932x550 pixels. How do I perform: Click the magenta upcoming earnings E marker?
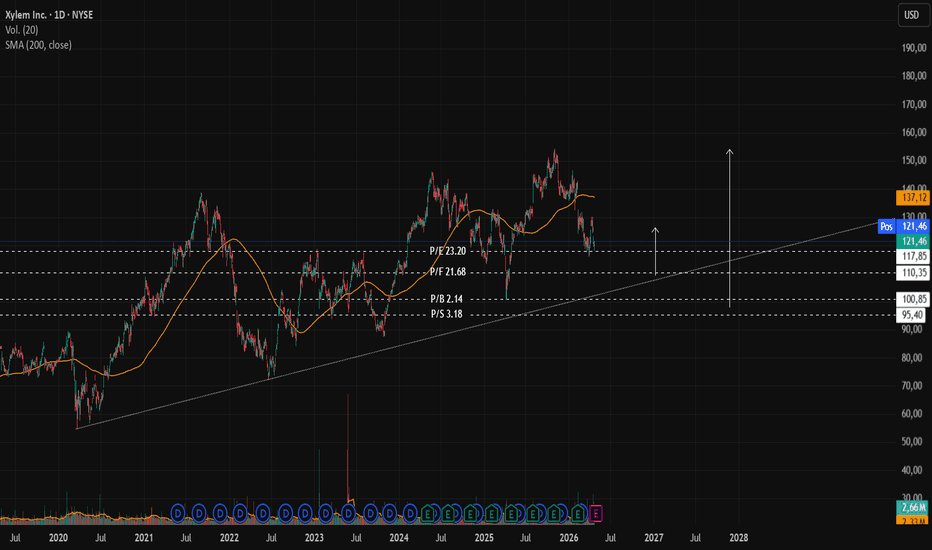[596, 513]
